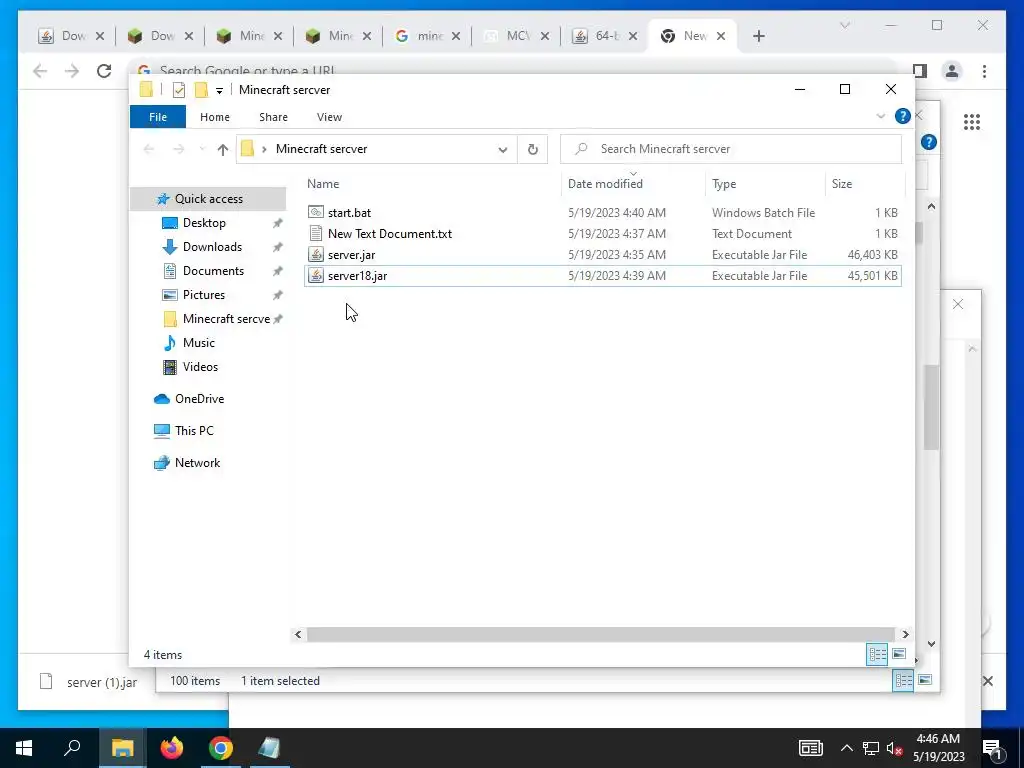Click the address bar path Minecraft sercver

[321, 149]
